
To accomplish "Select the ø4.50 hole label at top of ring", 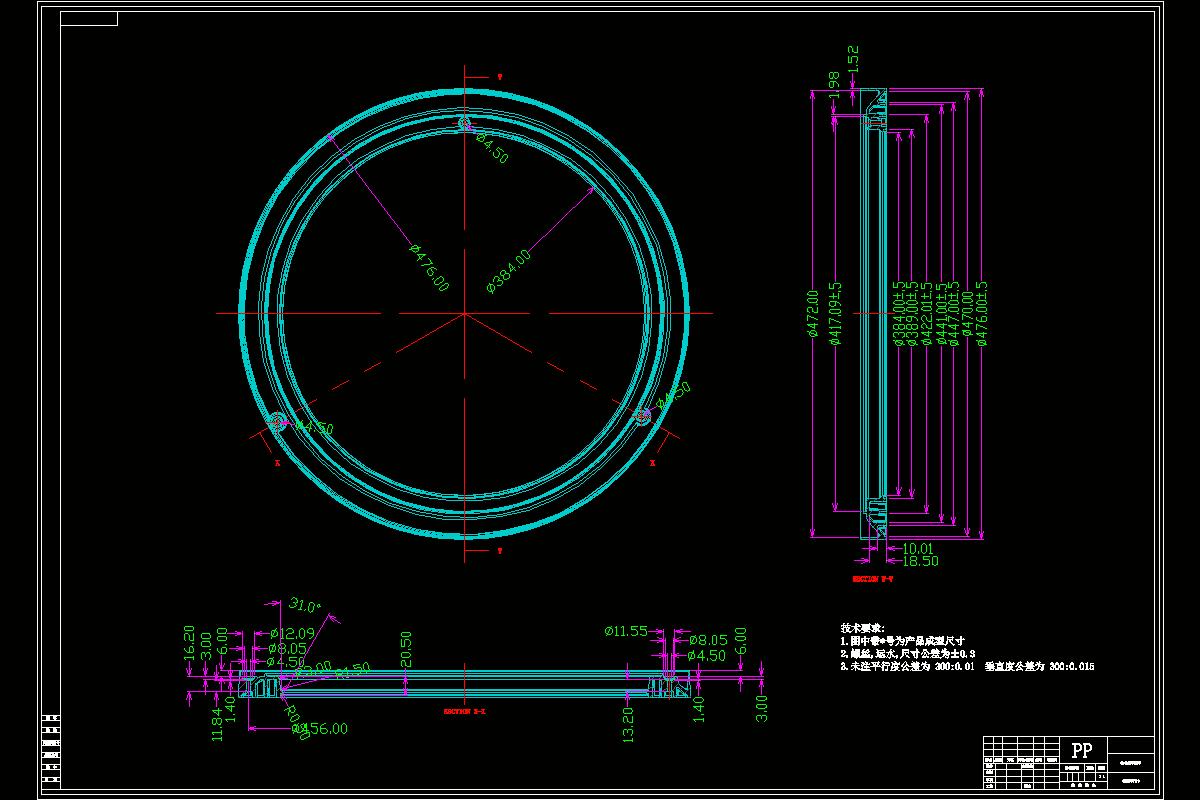I will click(492, 148).
